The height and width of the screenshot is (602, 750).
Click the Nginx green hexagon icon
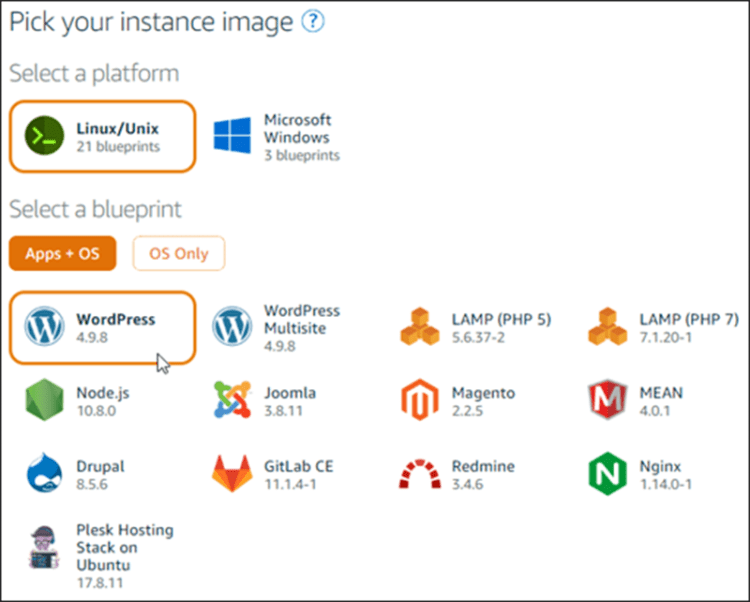(x=607, y=475)
